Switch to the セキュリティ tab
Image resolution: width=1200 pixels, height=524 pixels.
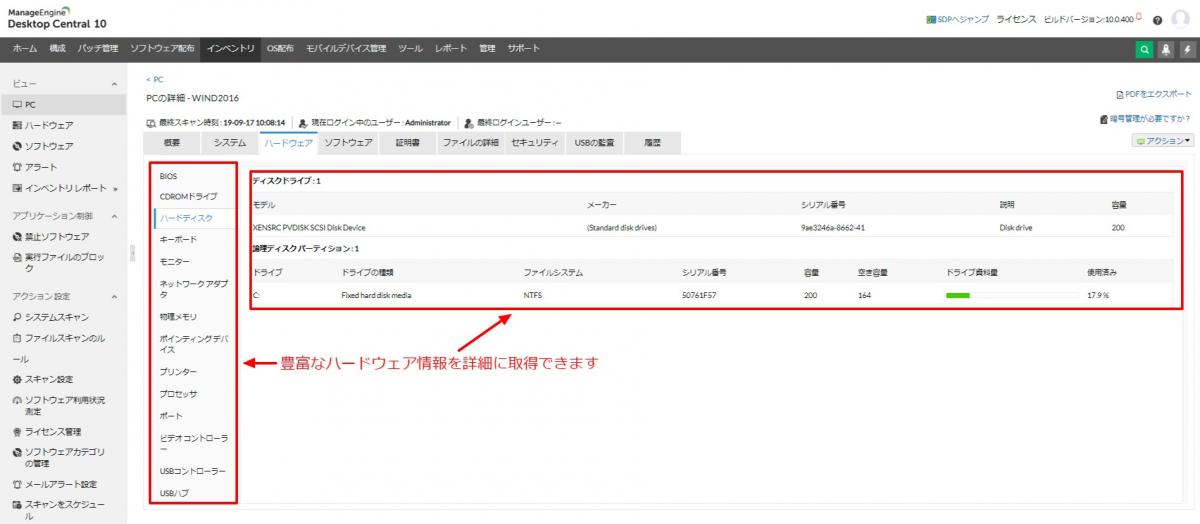click(535, 143)
